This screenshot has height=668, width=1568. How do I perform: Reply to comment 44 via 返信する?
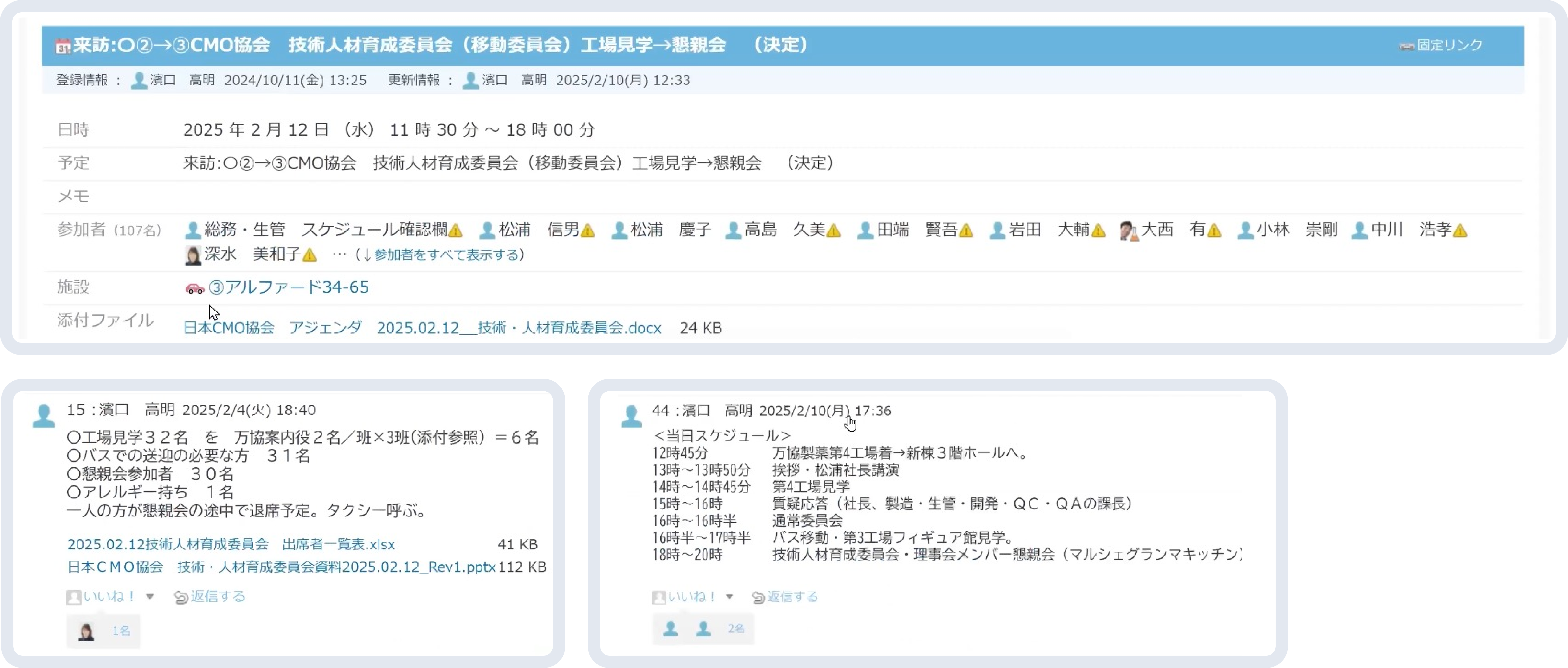792,596
